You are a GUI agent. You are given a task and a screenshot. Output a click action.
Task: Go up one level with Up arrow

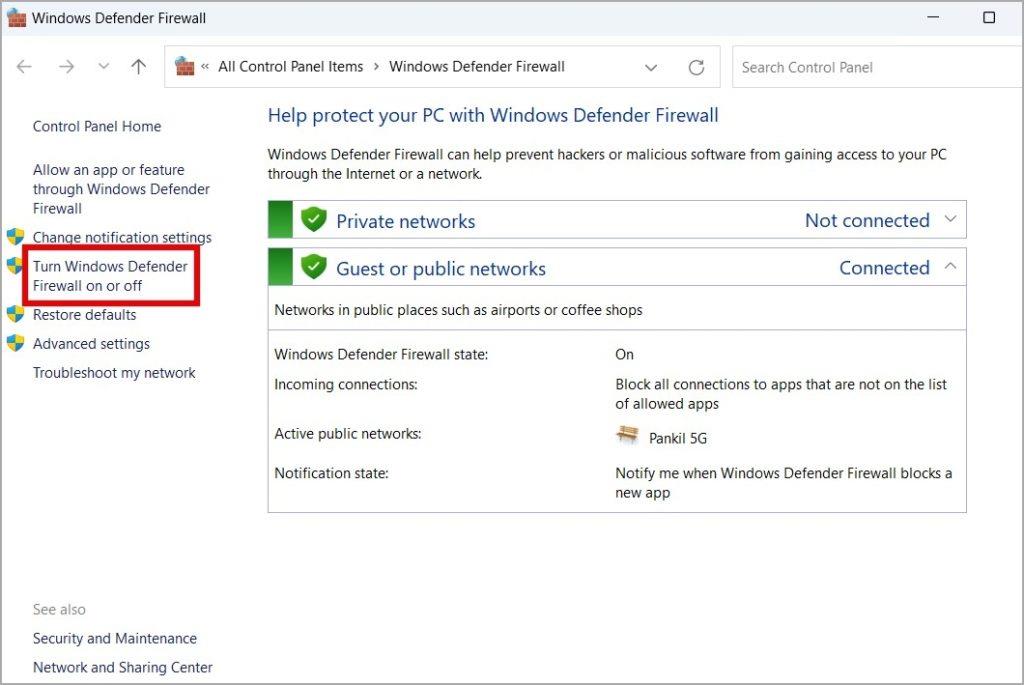(138, 67)
